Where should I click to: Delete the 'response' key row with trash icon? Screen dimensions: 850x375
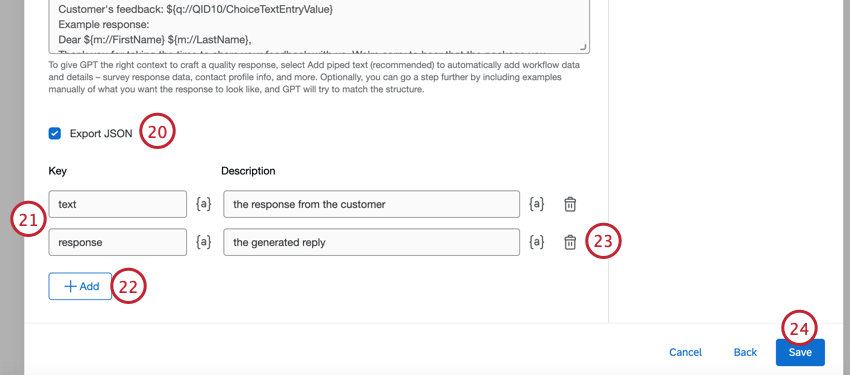[x=570, y=242]
